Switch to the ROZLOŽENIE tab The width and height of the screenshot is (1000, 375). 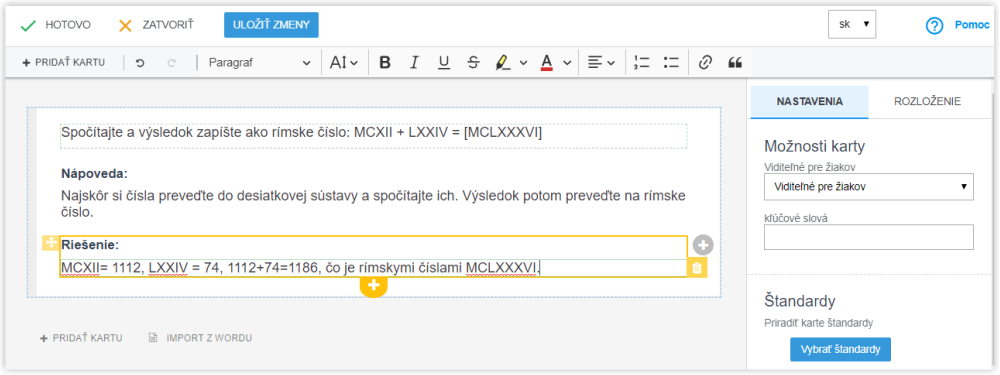(927, 101)
